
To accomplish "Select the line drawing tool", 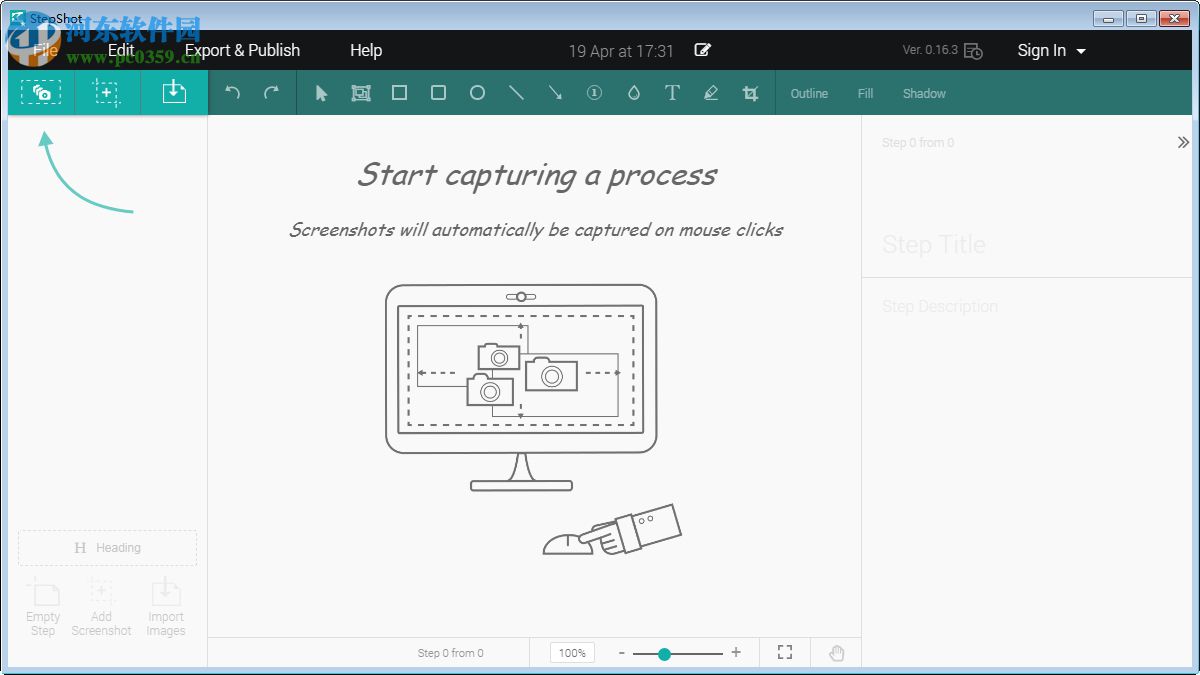I will pos(516,93).
